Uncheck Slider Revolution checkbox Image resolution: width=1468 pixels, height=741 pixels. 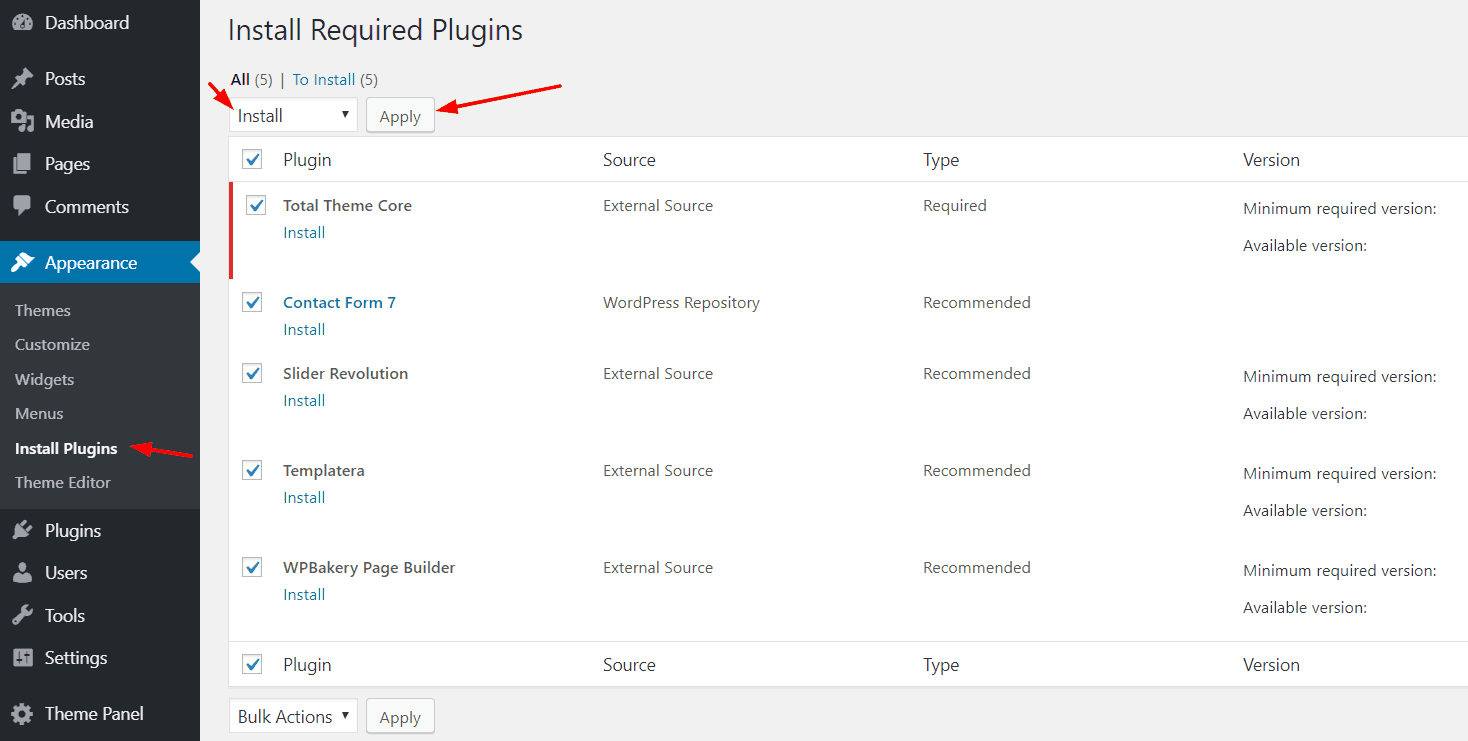point(252,373)
